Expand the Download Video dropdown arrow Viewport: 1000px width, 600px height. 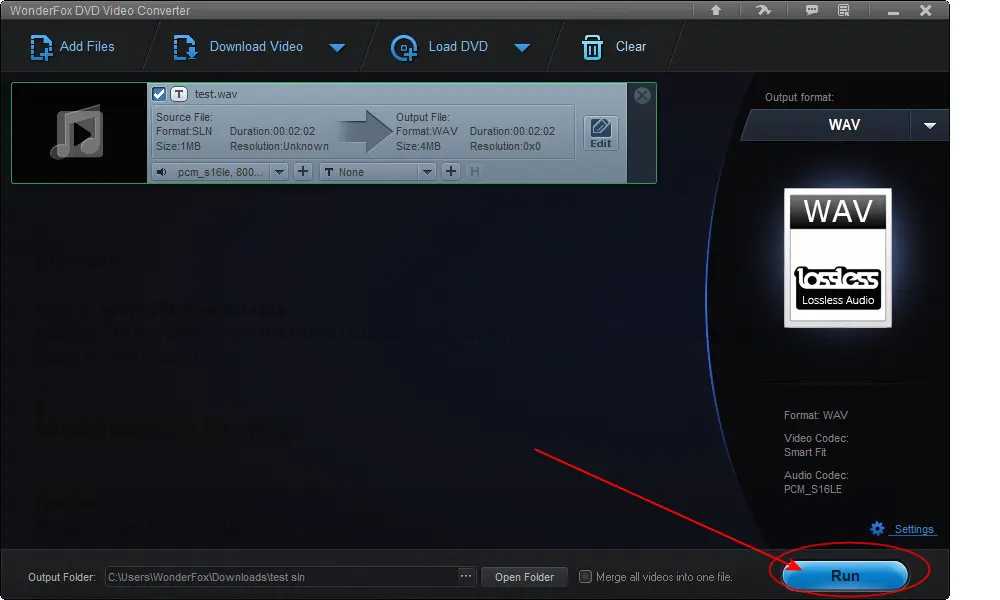tap(337, 48)
